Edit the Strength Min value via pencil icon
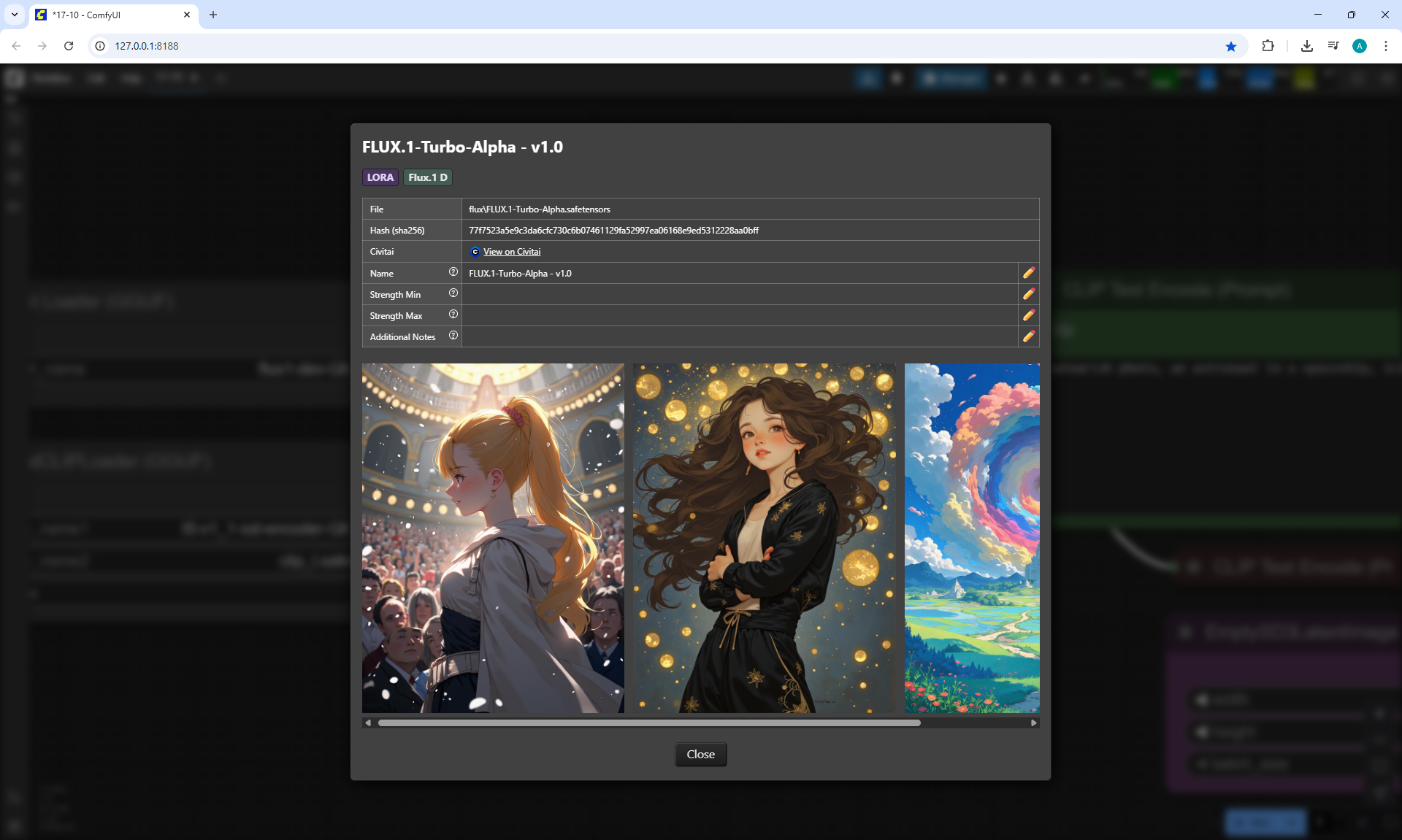The width and height of the screenshot is (1402, 840). pyautogui.click(x=1028, y=294)
